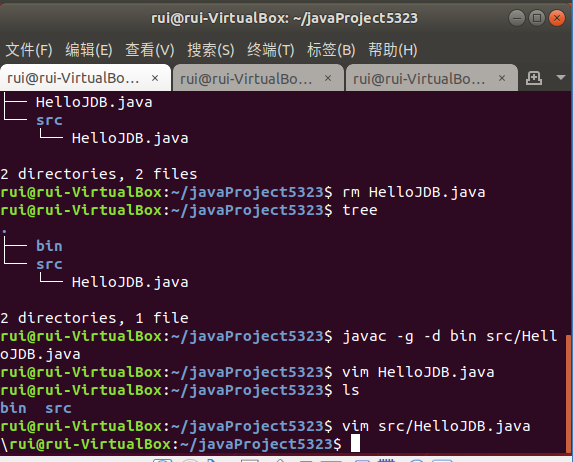Maximize the terminal window
This screenshot has height=462, width=573.
[x=537, y=18]
